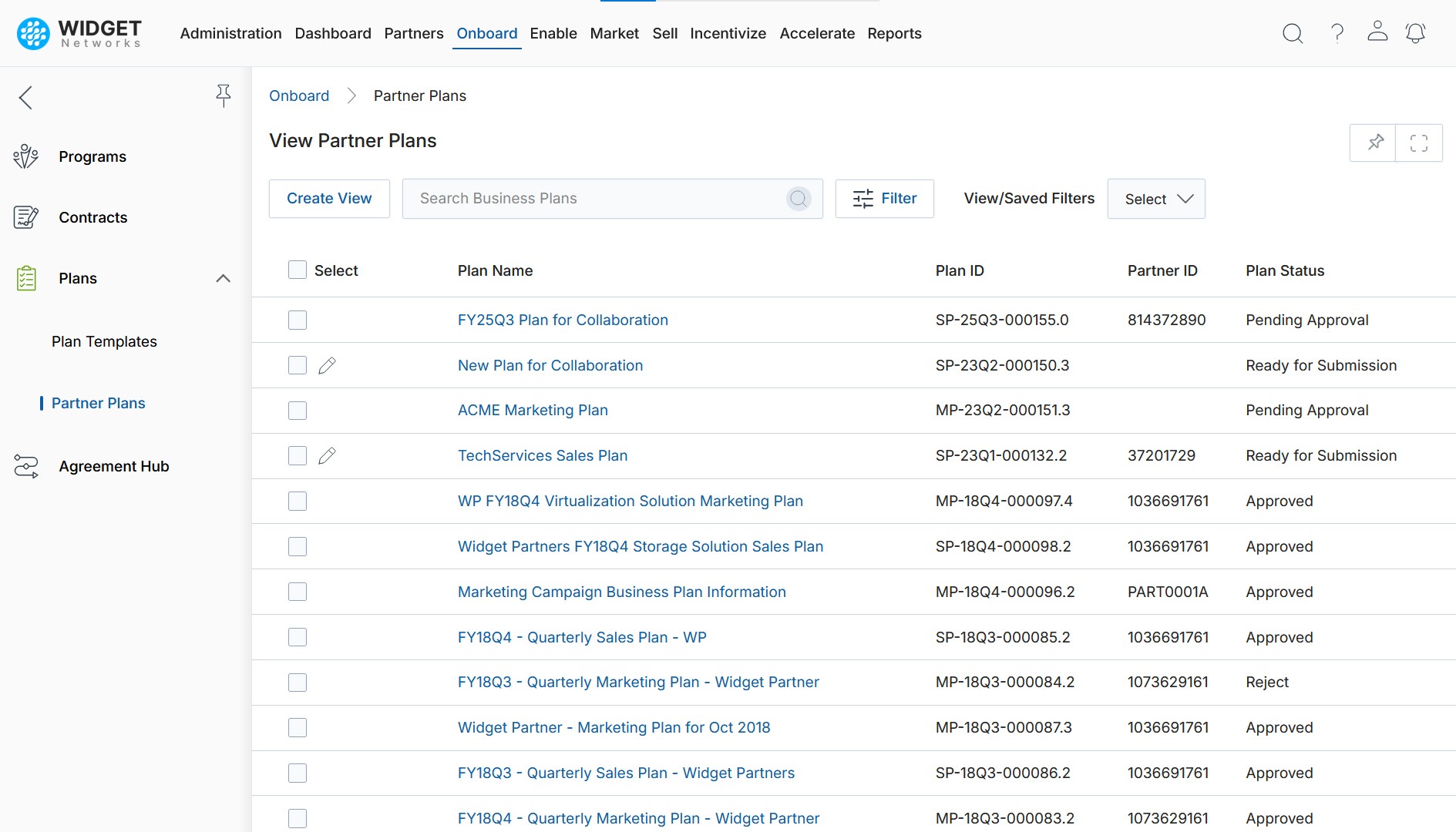Open the notifications bell icon
This screenshot has height=832, width=1456.
pos(1415,33)
